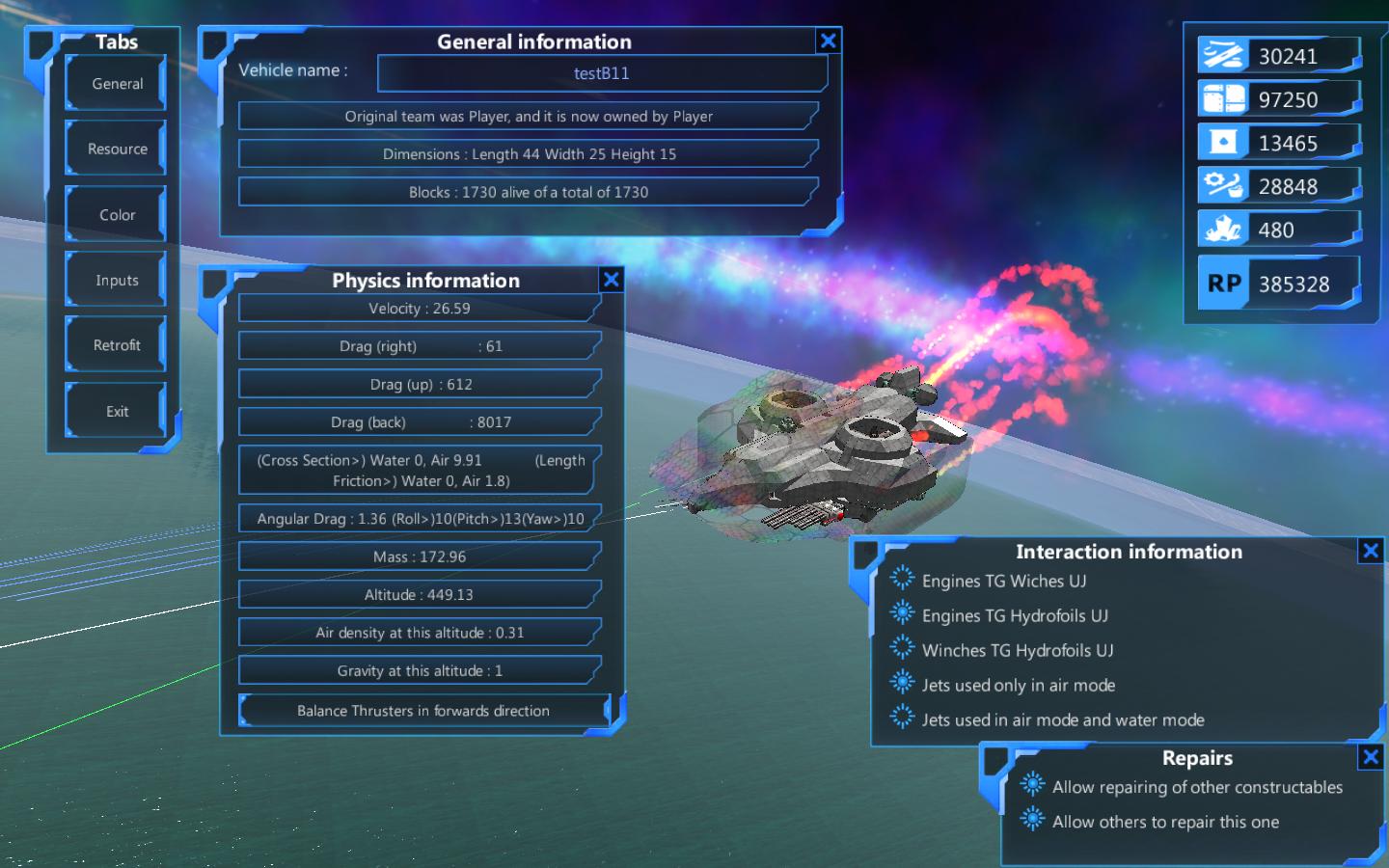1389x868 pixels.
Task: Click Balance Thrusters in forwards direction button
Action: pyautogui.click(x=424, y=711)
